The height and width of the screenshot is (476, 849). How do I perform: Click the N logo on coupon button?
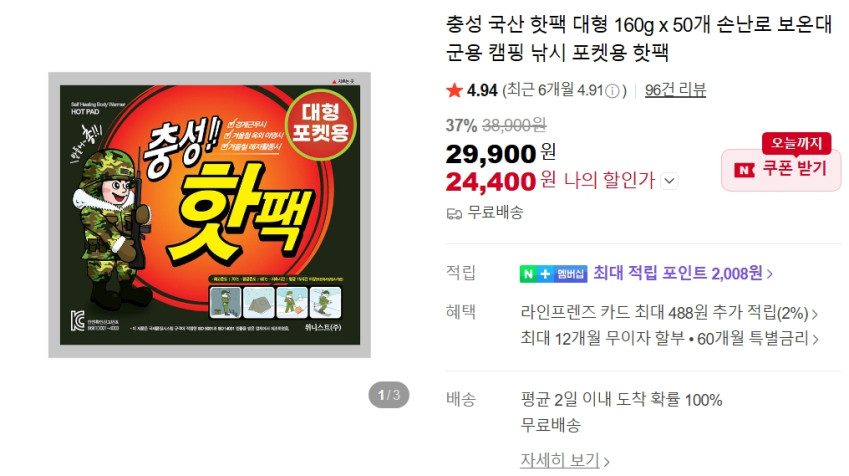[x=744, y=171]
